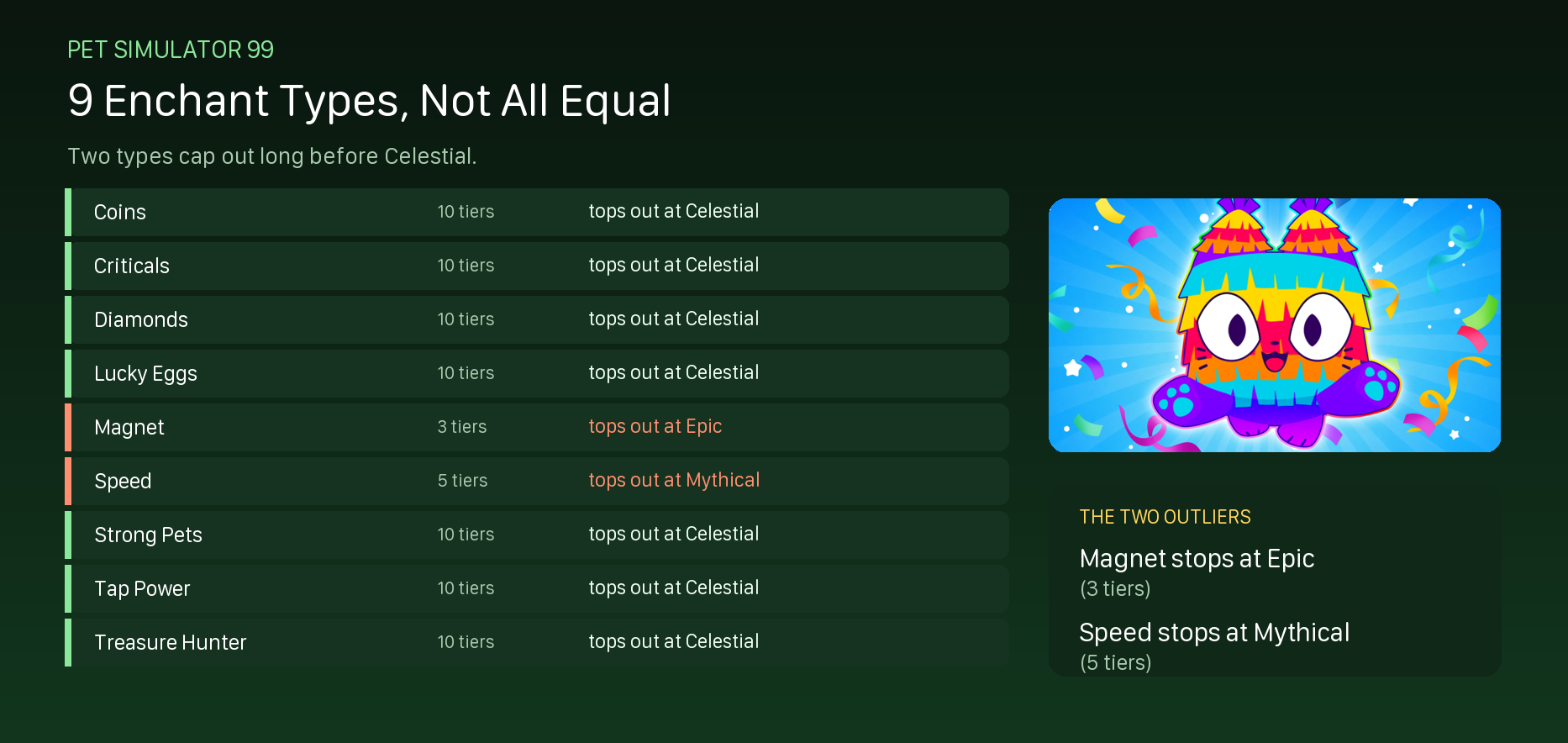Click 'tops out at Epic' text

(655, 426)
